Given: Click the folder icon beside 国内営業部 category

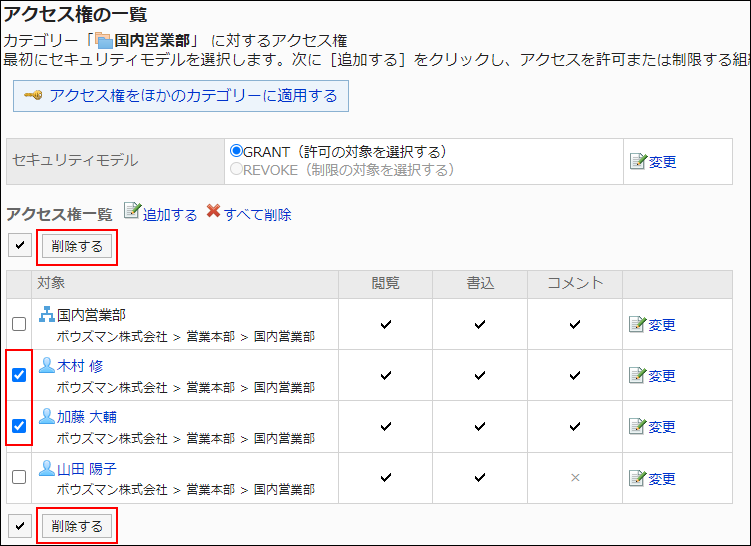Looking at the screenshot, I should click(x=104, y=41).
